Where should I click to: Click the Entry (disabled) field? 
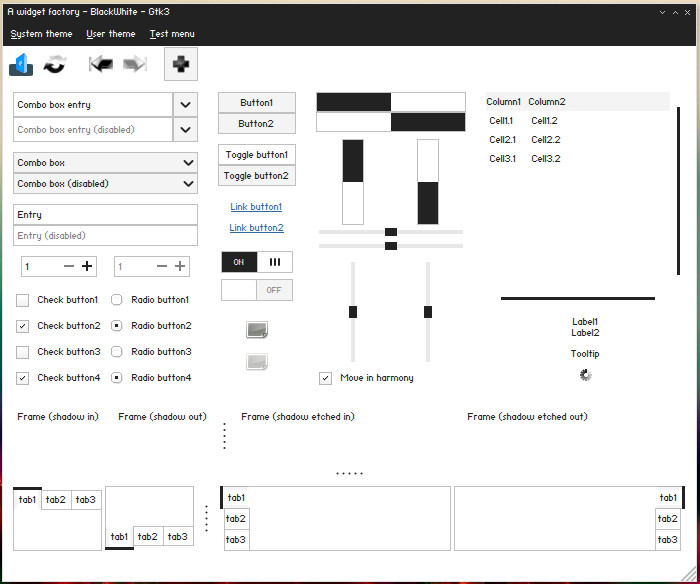[105, 235]
